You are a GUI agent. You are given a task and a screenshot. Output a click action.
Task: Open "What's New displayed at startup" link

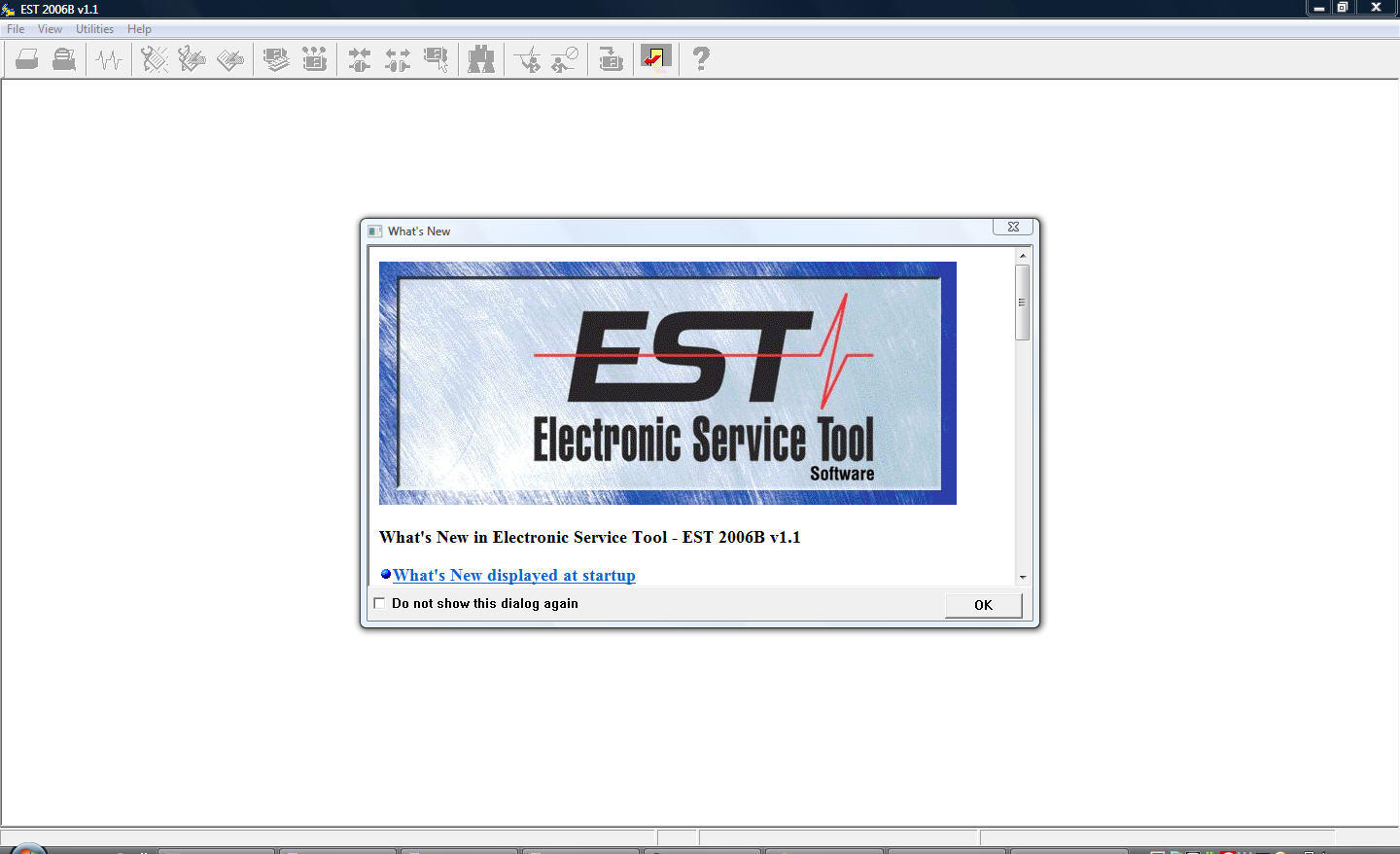[513, 575]
